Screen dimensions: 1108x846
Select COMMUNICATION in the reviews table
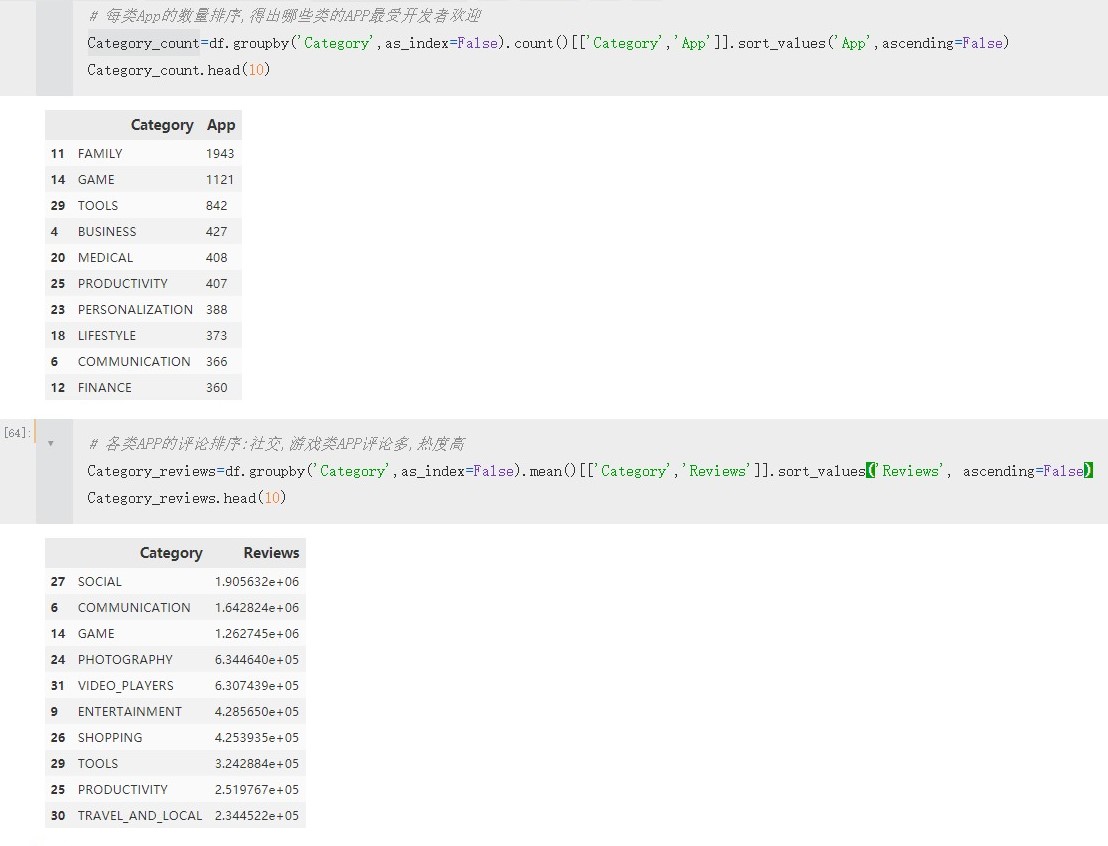(x=134, y=608)
